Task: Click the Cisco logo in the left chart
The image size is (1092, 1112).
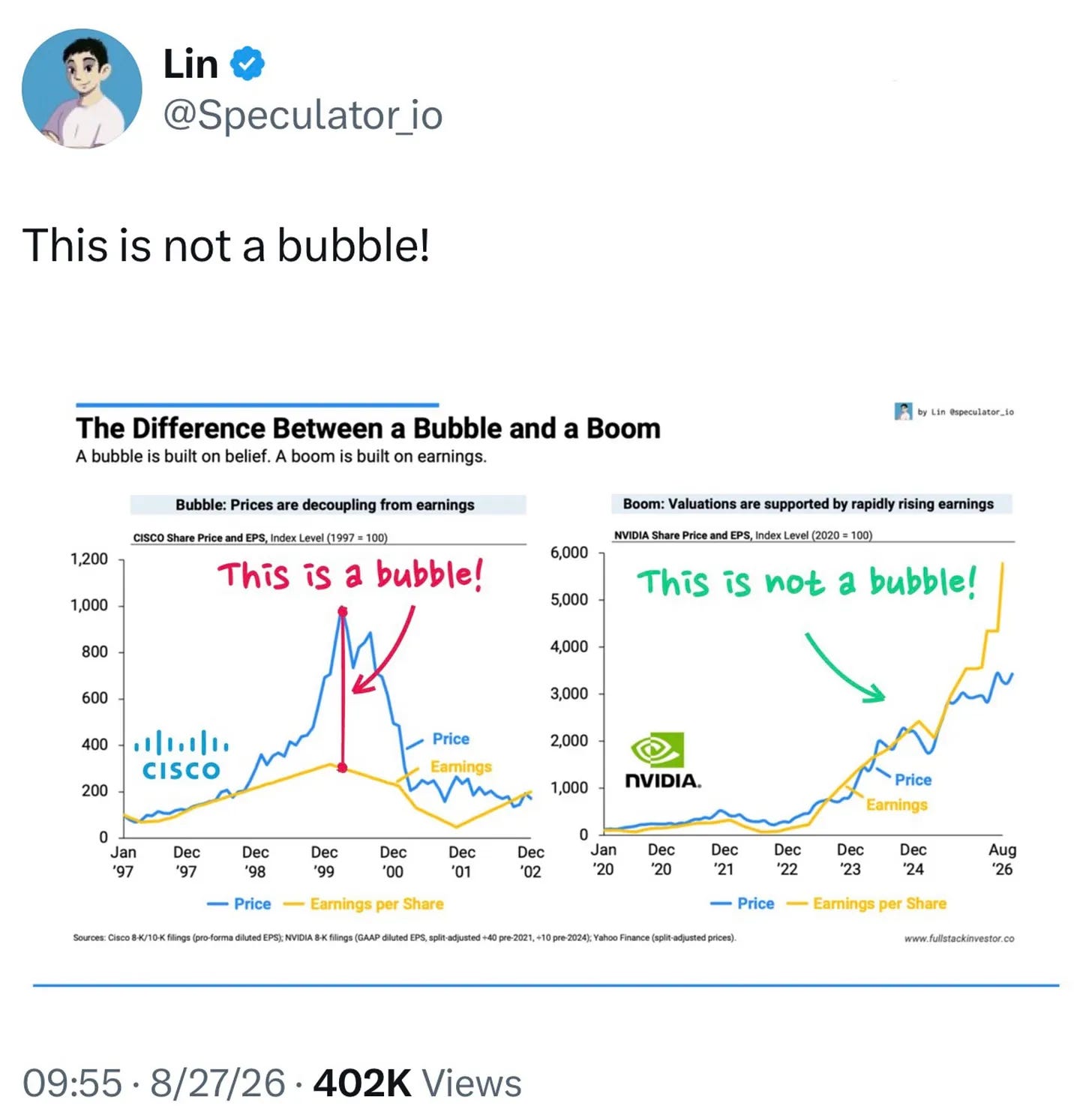Action: [181, 755]
